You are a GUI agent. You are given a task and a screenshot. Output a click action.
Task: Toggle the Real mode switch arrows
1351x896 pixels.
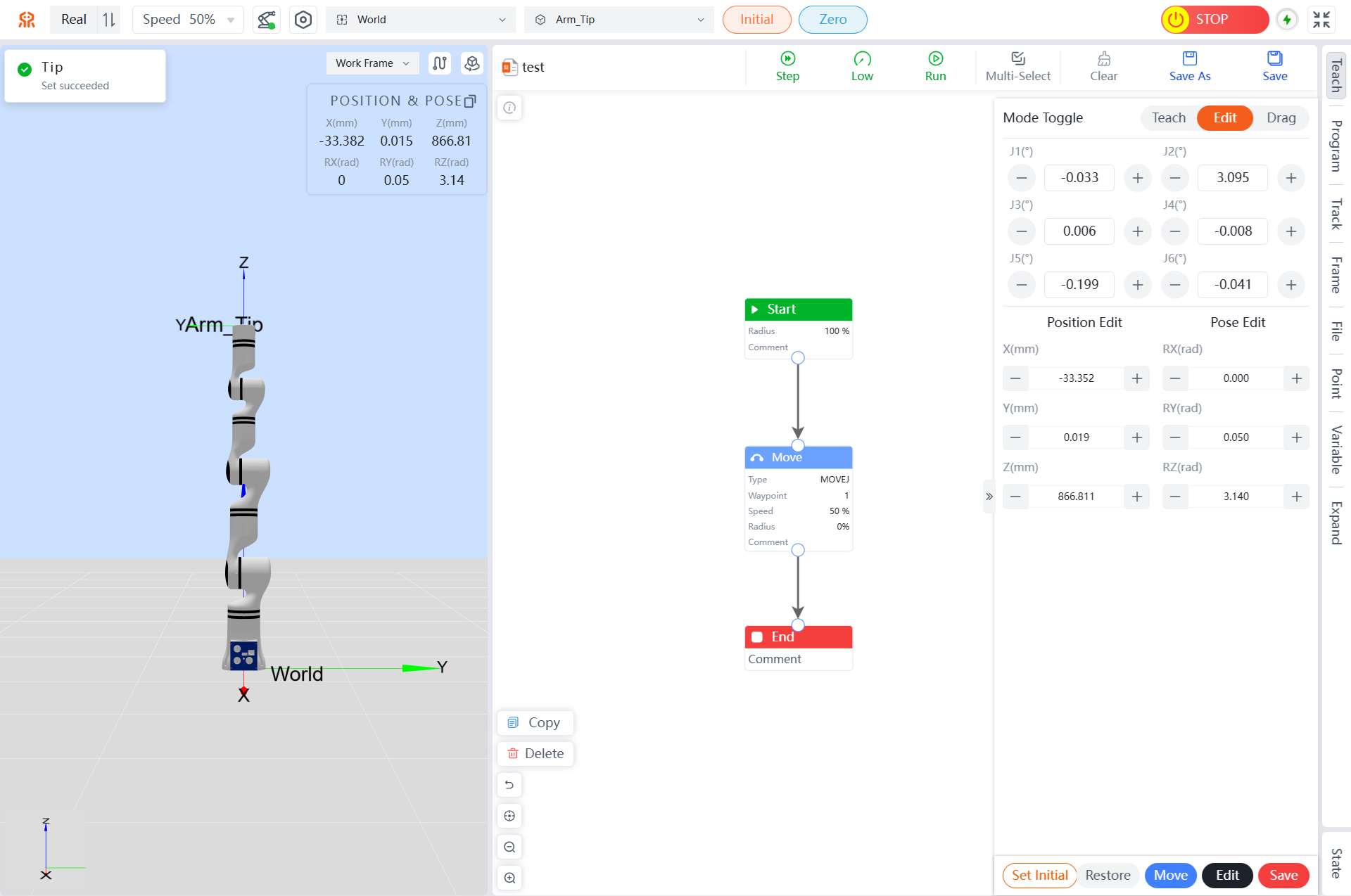click(x=109, y=20)
